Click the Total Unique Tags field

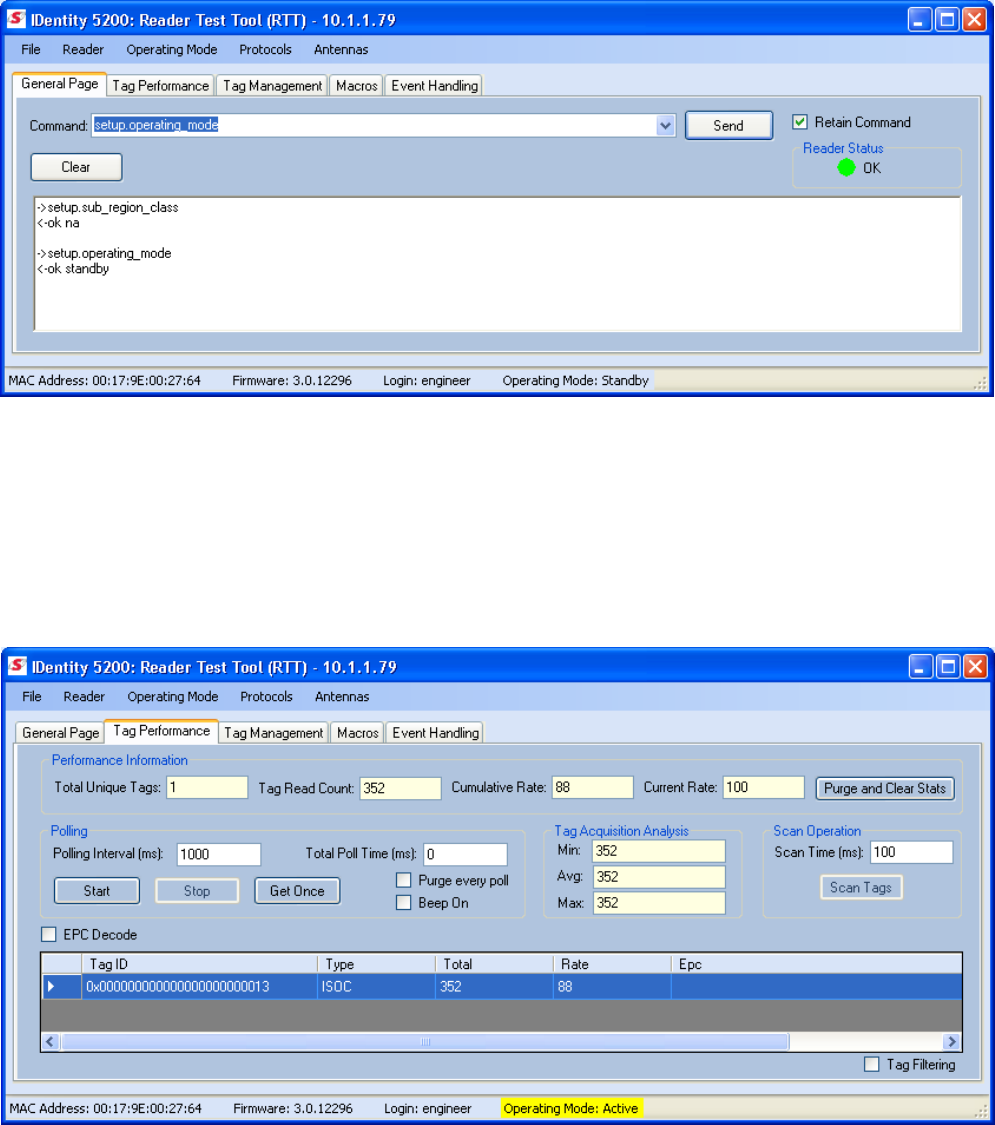(207, 788)
